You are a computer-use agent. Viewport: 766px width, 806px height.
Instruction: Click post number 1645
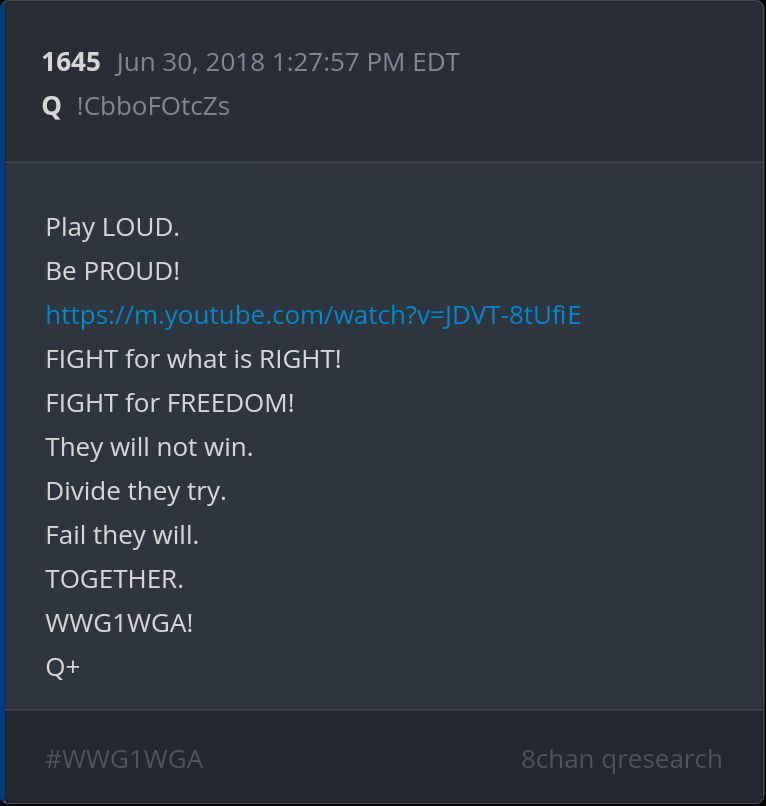(x=71, y=62)
